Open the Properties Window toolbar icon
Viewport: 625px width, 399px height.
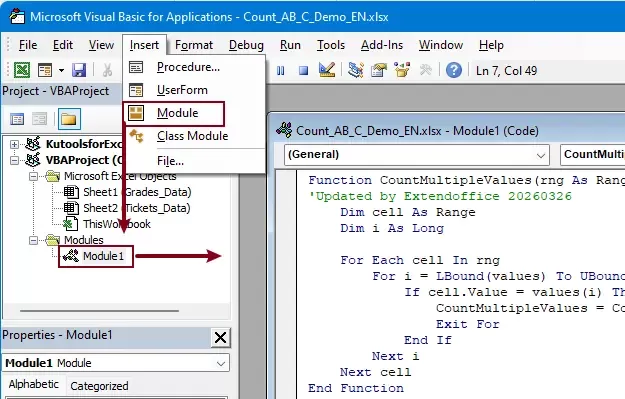[x=379, y=70]
